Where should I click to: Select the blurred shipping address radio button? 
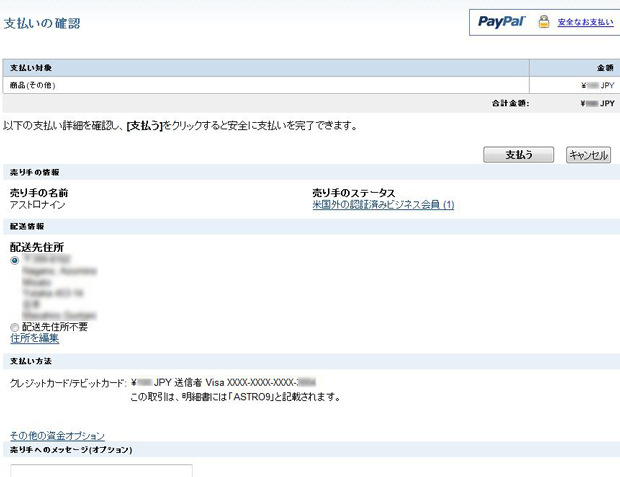point(15,260)
